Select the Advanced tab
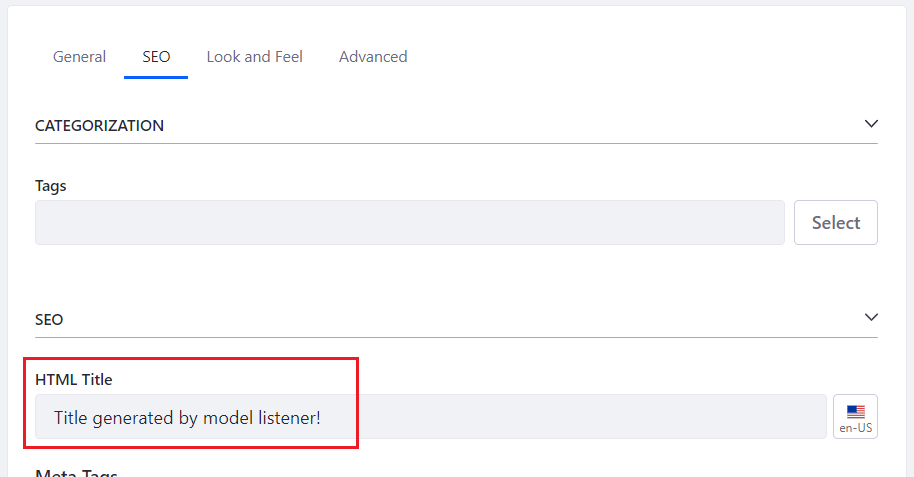Screen dimensions: 914x477 373,57
